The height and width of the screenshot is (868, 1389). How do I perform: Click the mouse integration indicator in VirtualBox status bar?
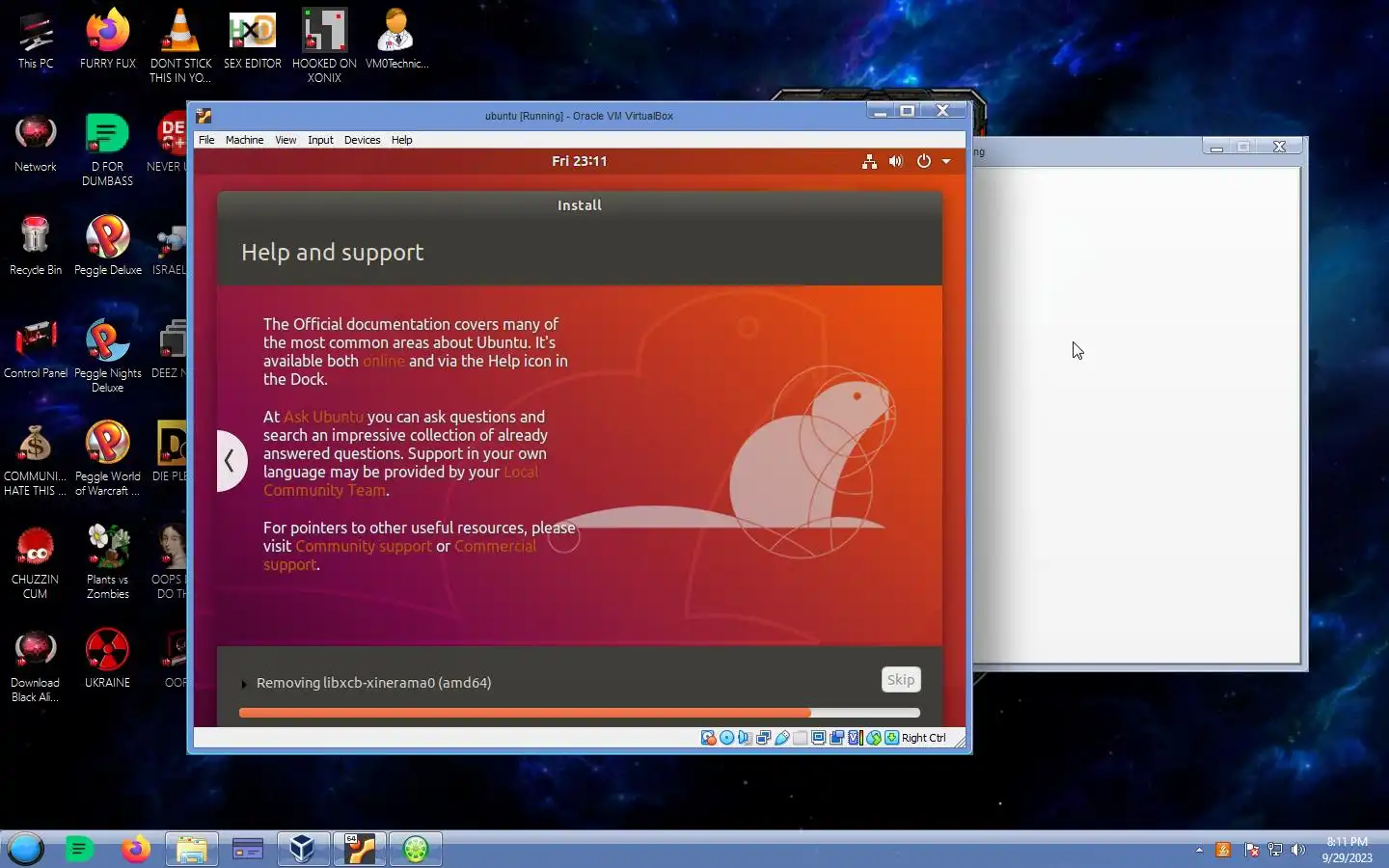[x=874, y=738]
